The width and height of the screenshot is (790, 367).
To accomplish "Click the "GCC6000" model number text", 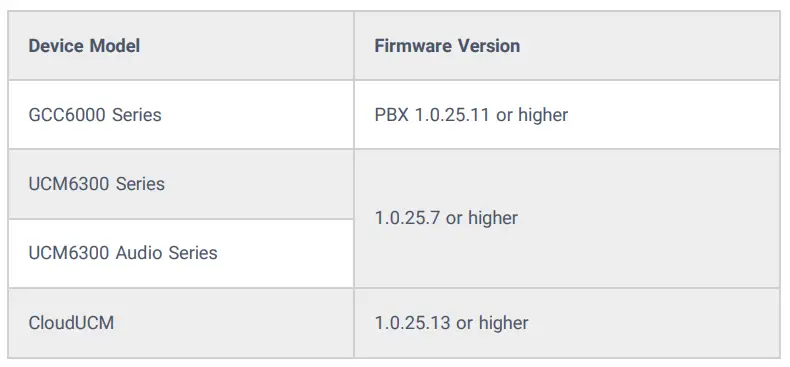I will click(67, 115).
